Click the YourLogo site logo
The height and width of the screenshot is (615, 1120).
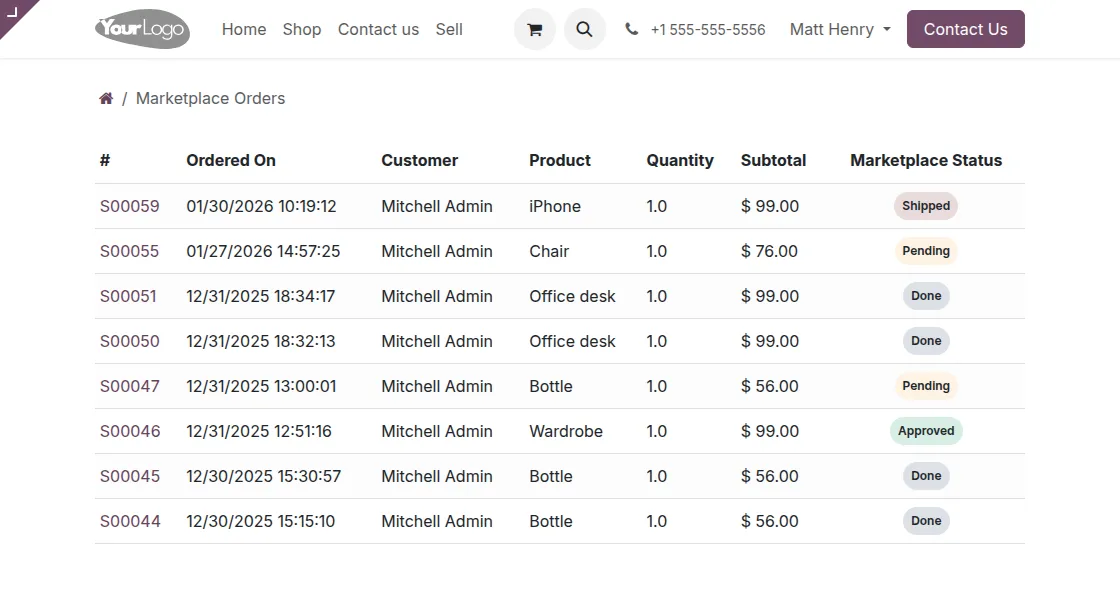tap(142, 29)
